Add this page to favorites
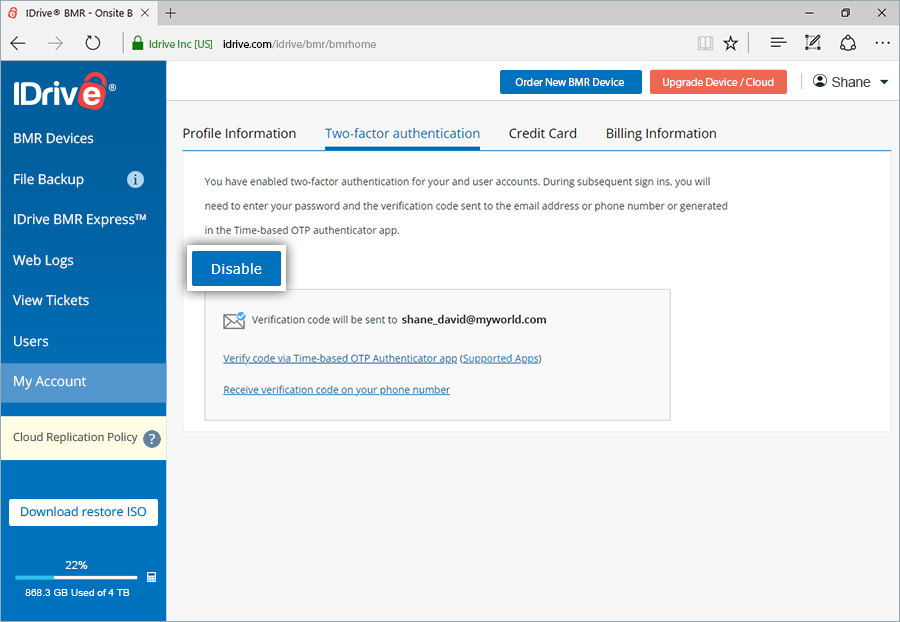The image size is (900, 622). [730, 43]
